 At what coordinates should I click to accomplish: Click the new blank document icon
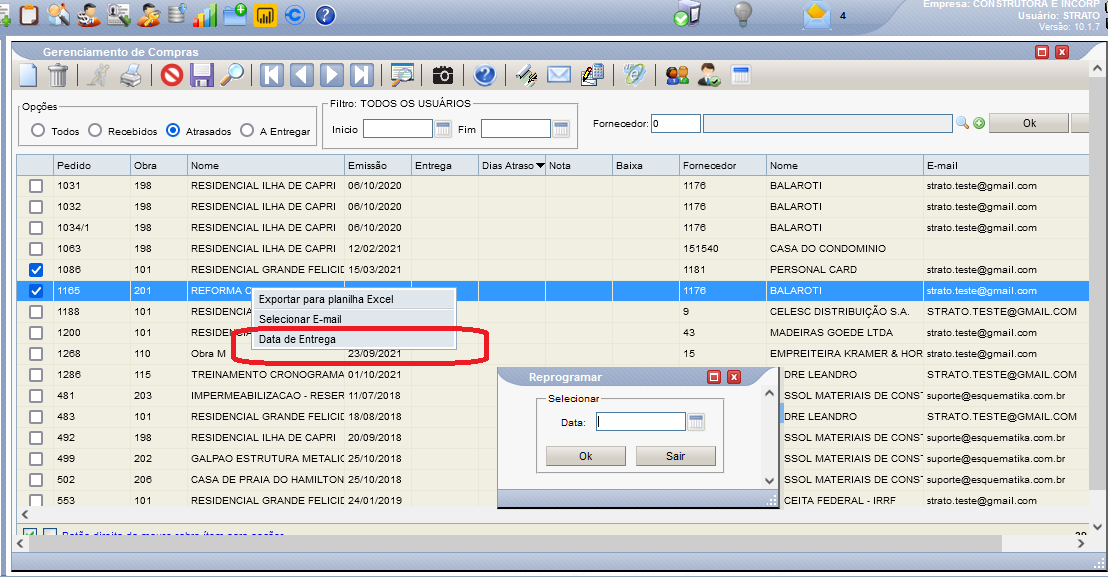tap(28, 75)
